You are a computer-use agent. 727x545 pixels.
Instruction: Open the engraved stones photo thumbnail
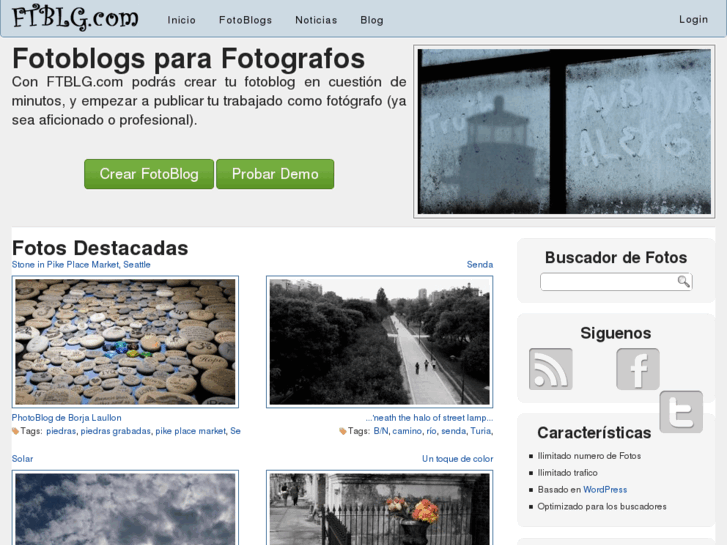coord(125,342)
